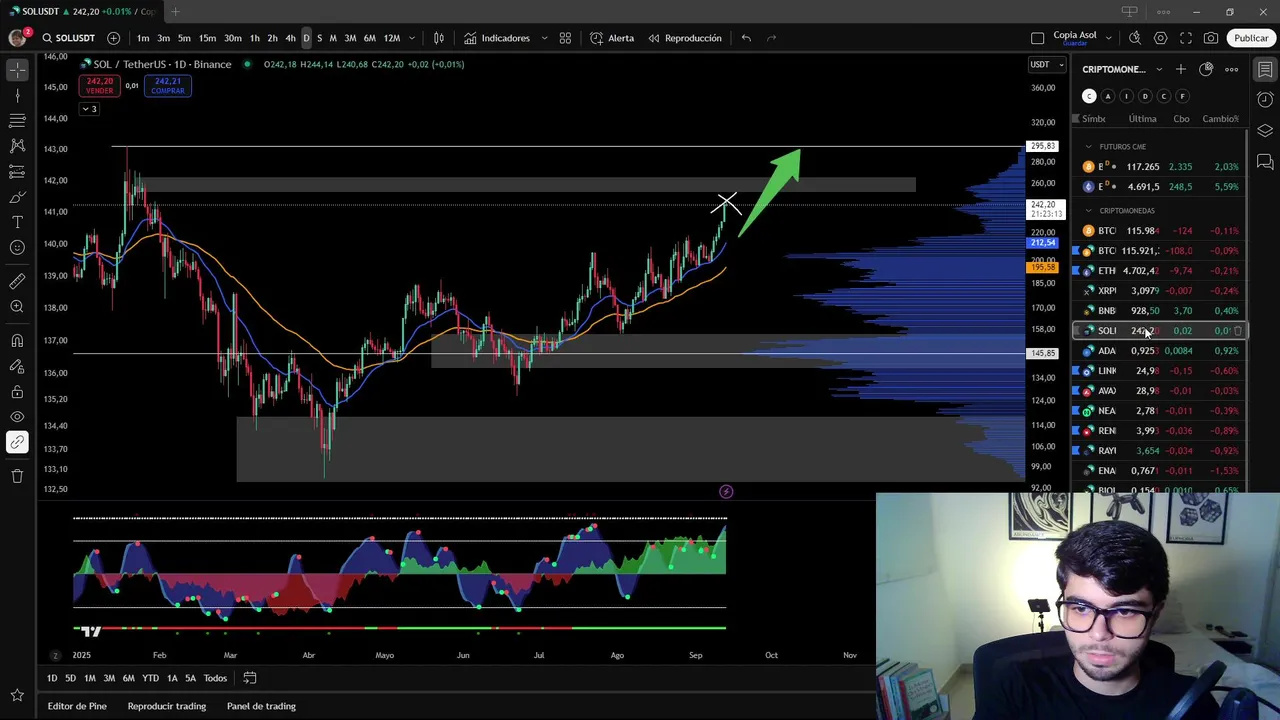Image resolution: width=1280 pixels, height=720 pixels.
Task: Expand the timeframe interval dropdown
Action: point(412,38)
